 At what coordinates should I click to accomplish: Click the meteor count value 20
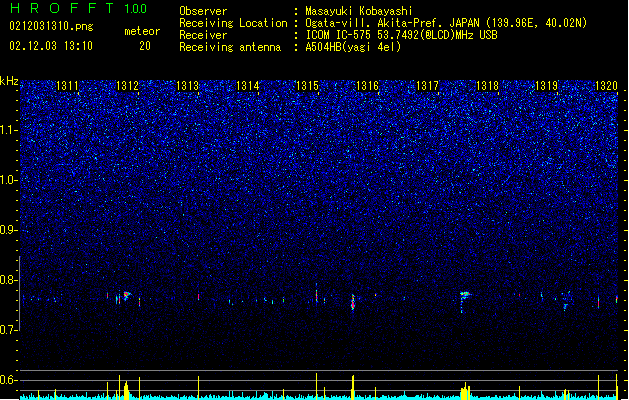145,46
